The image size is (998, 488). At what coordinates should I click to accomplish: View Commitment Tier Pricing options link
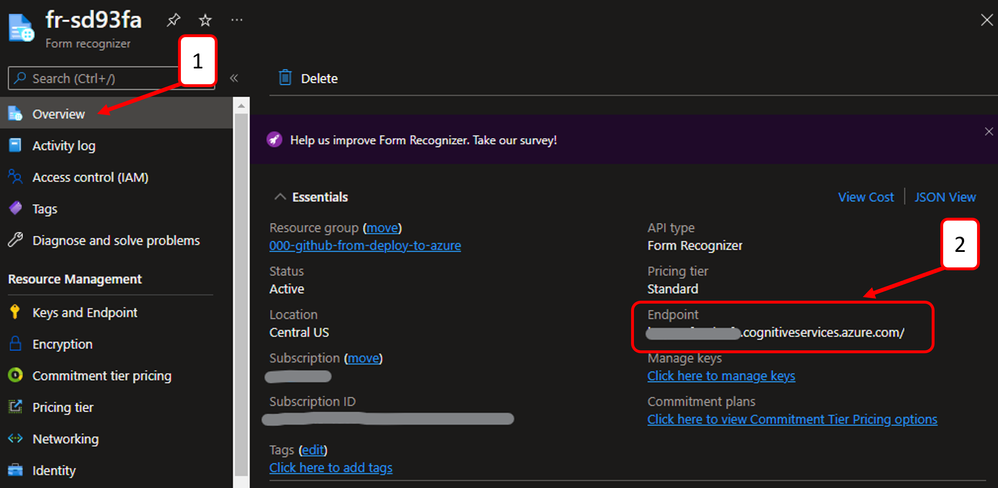pyautogui.click(x=792, y=419)
